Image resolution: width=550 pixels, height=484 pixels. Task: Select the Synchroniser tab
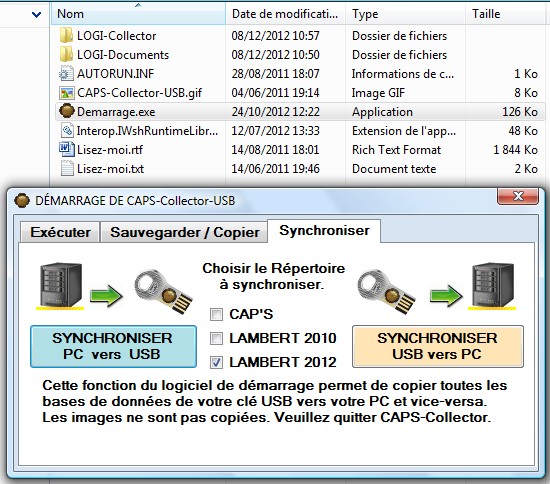click(324, 231)
